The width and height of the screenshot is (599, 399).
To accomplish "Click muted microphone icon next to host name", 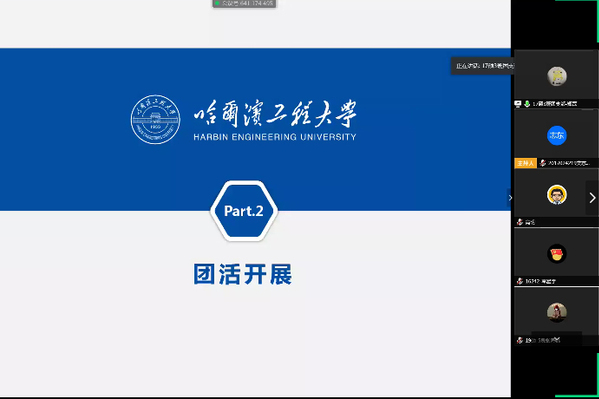I will pyautogui.click(x=542, y=163).
